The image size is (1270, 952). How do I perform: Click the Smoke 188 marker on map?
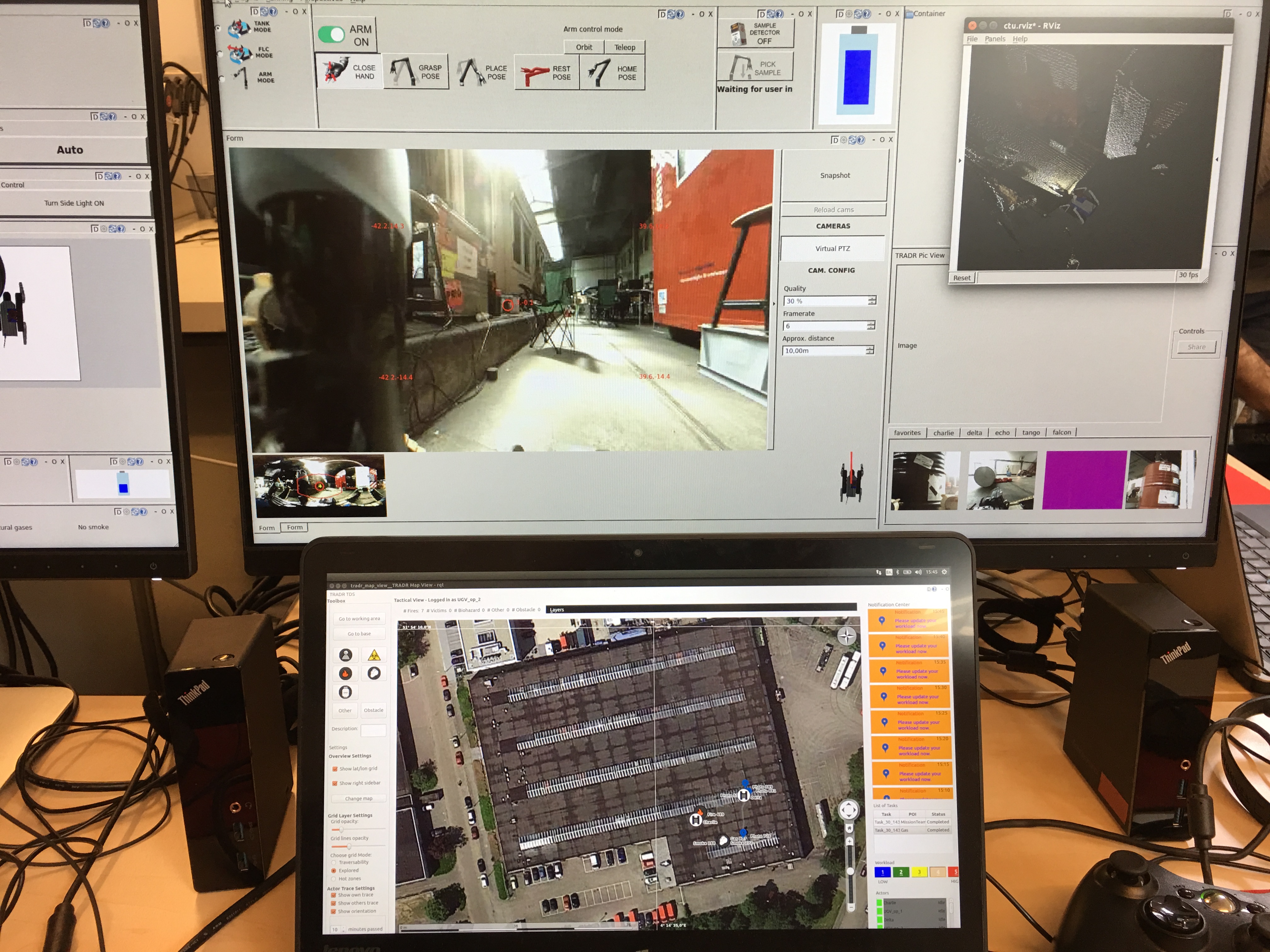tap(724, 841)
